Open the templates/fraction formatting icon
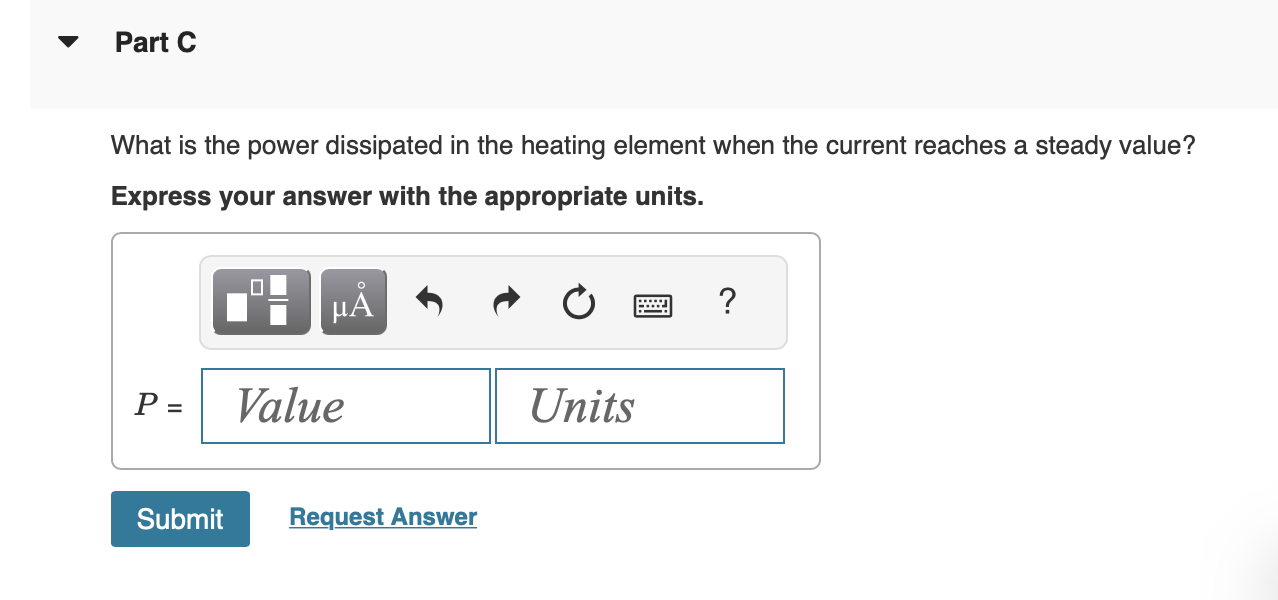 click(x=261, y=301)
